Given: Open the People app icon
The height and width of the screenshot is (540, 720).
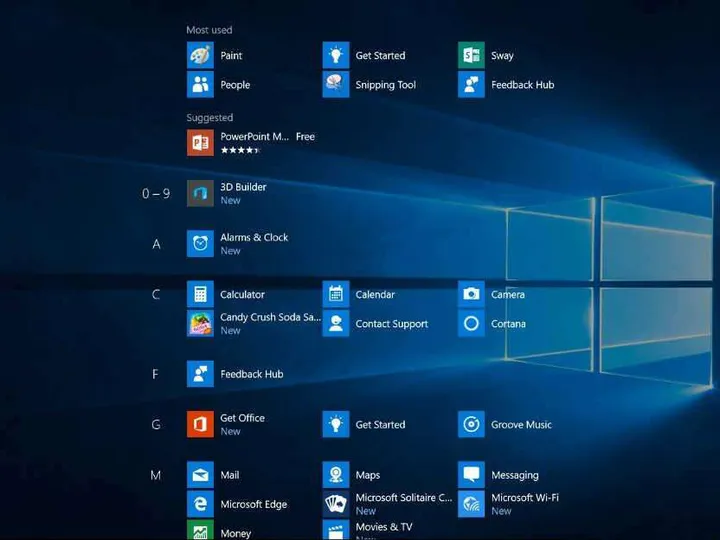Looking at the screenshot, I should pyautogui.click(x=200, y=84).
